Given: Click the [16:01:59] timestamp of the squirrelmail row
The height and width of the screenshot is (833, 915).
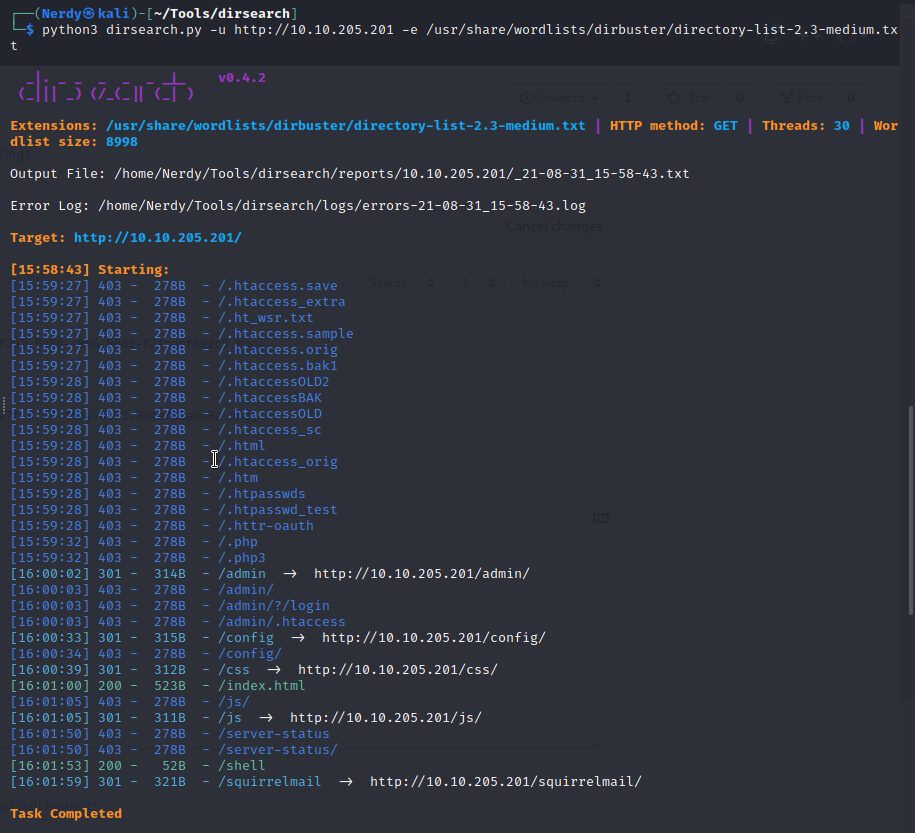Looking at the screenshot, I should [50, 782].
